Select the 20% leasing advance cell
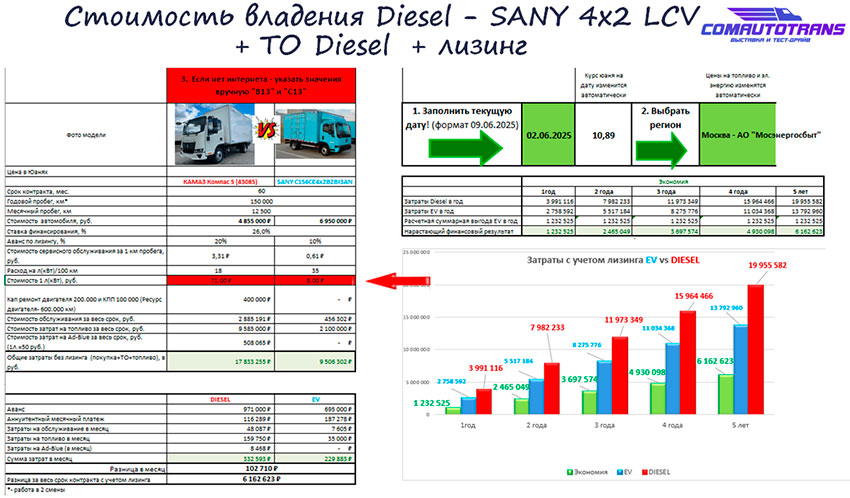The height and width of the screenshot is (498, 850). coord(221,241)
